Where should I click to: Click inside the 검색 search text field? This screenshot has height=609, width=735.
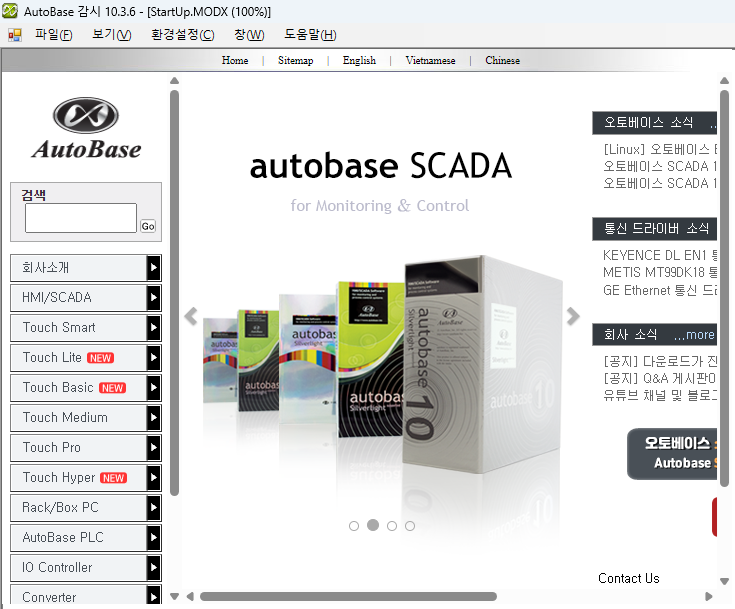click(x=80, y=218)
